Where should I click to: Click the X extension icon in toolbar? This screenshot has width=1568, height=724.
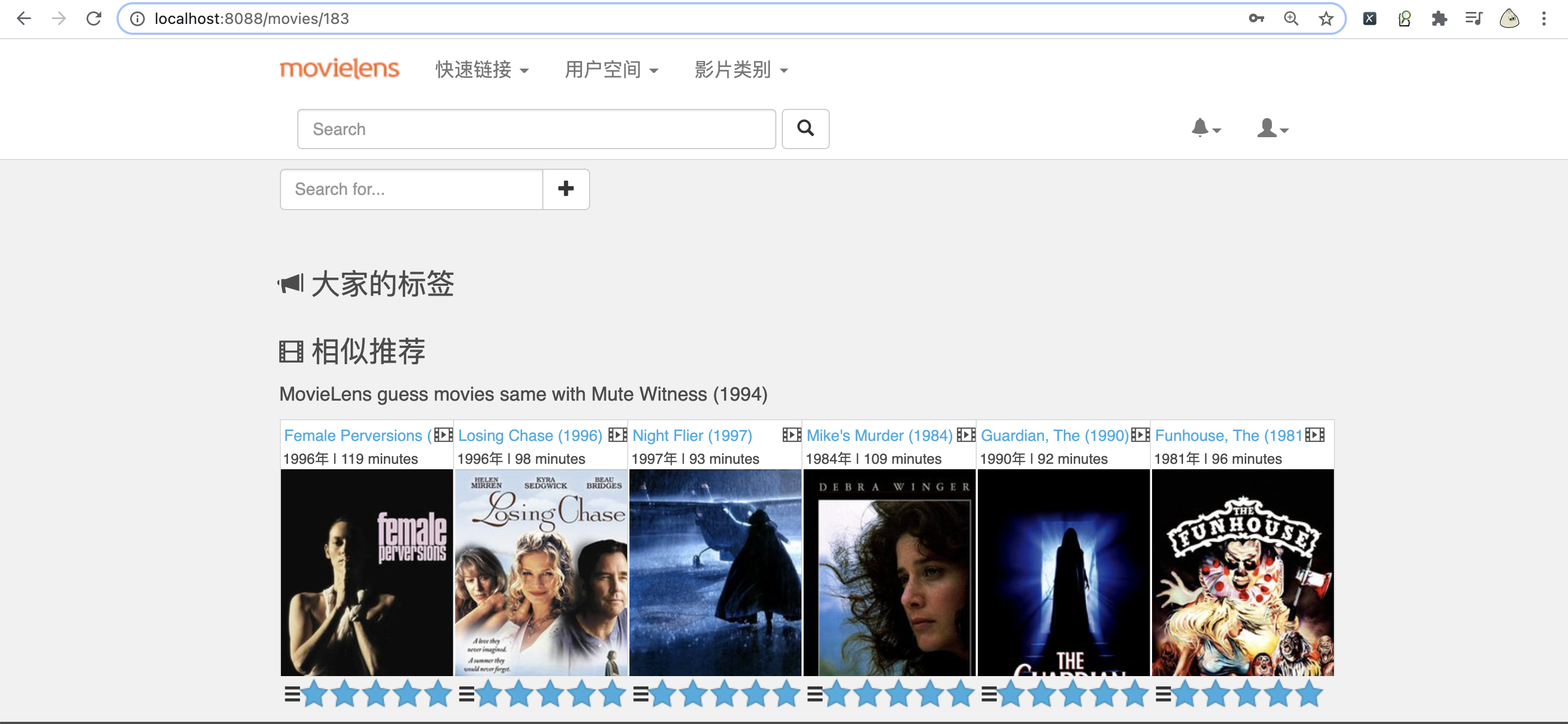[x=1370, y=19]
